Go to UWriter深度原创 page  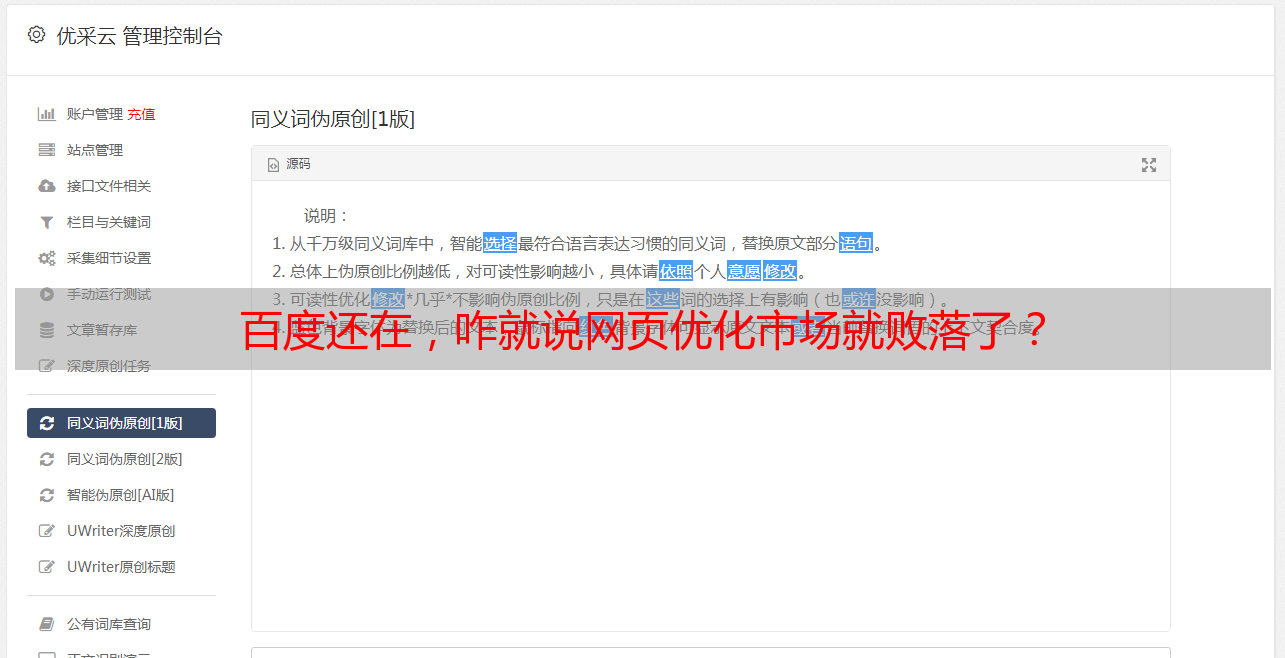pyautogui.click(x=121, y=531)
